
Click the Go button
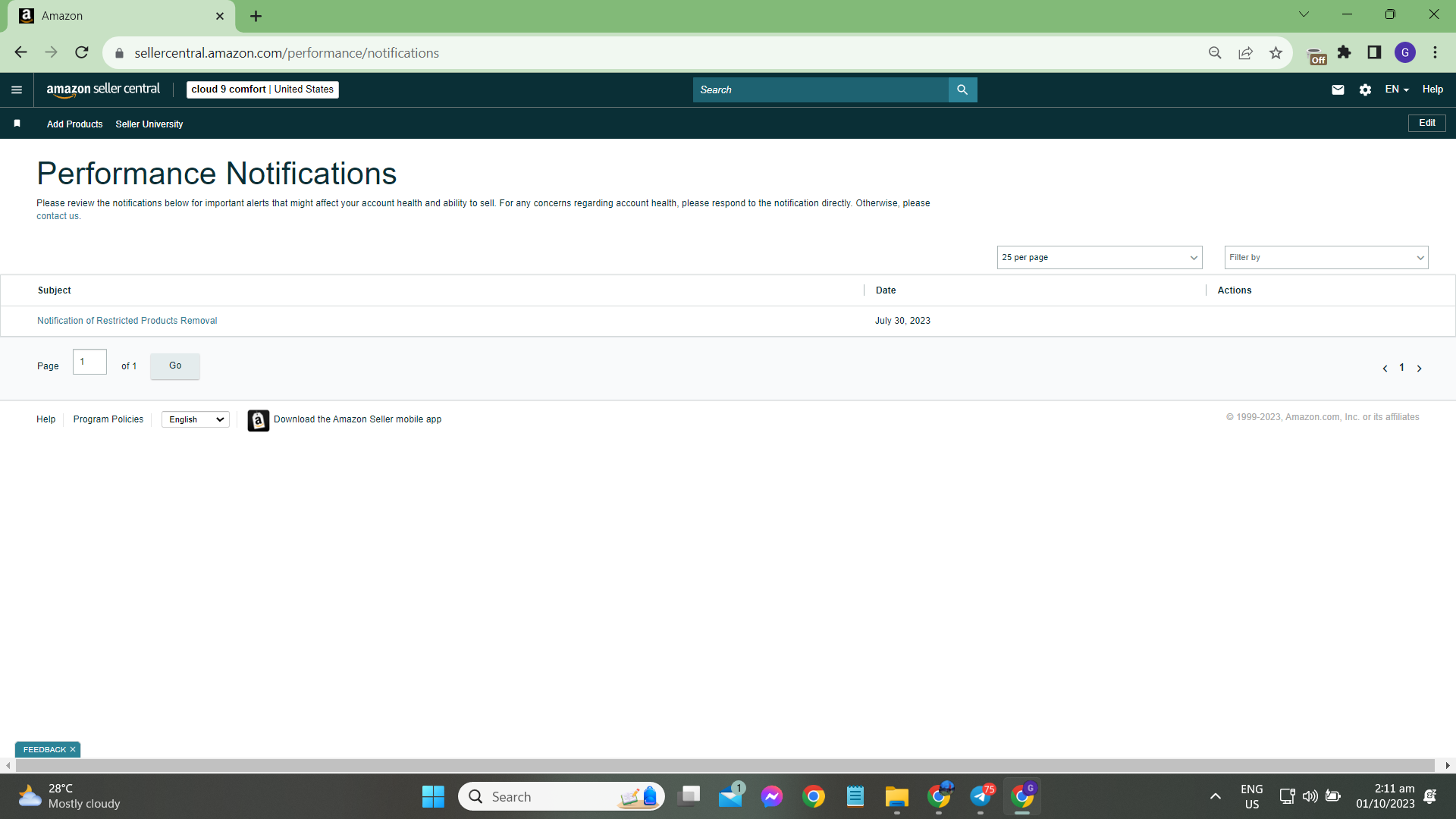pos(175,366)
